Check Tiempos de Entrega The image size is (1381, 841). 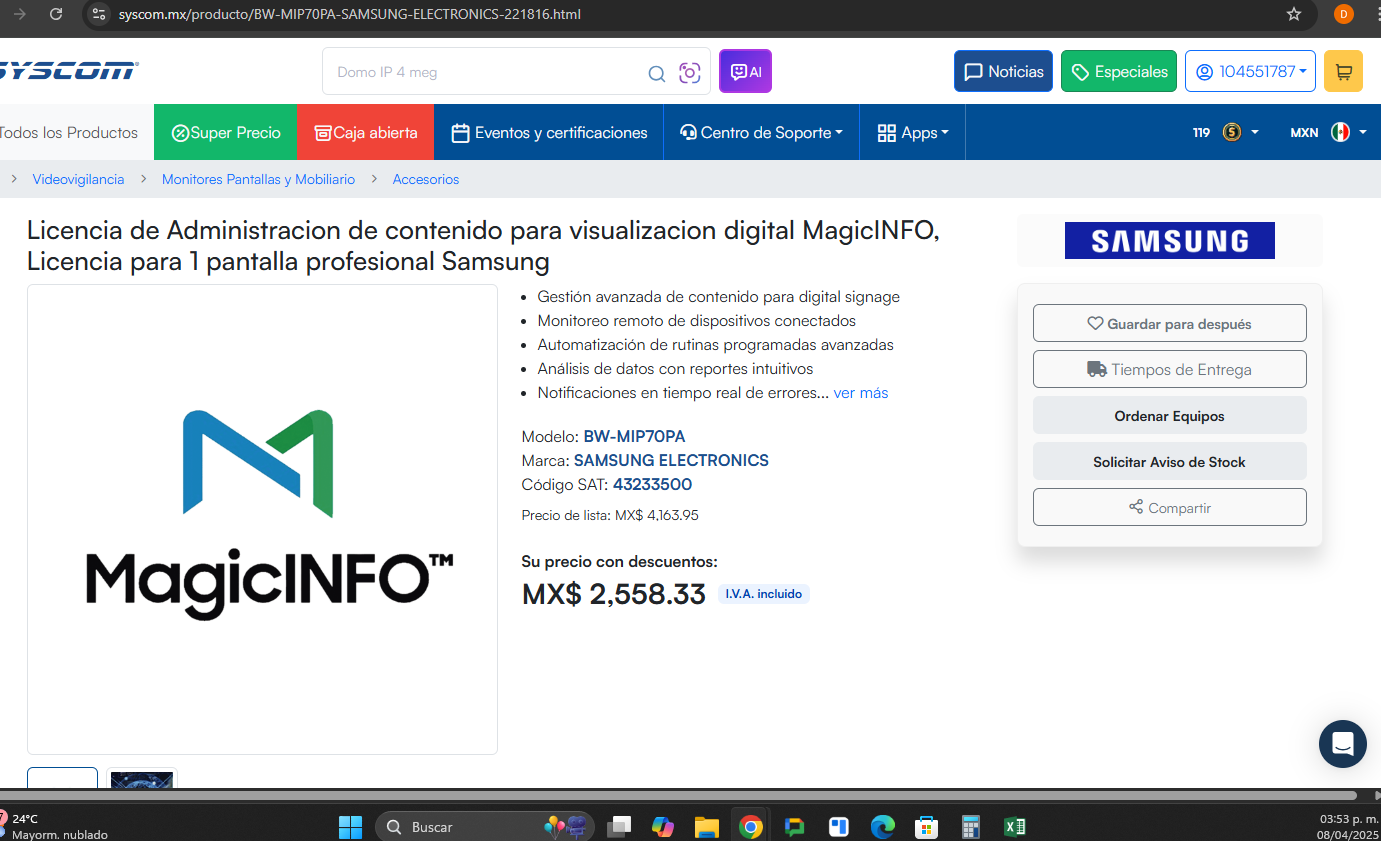pos(1170,369)
